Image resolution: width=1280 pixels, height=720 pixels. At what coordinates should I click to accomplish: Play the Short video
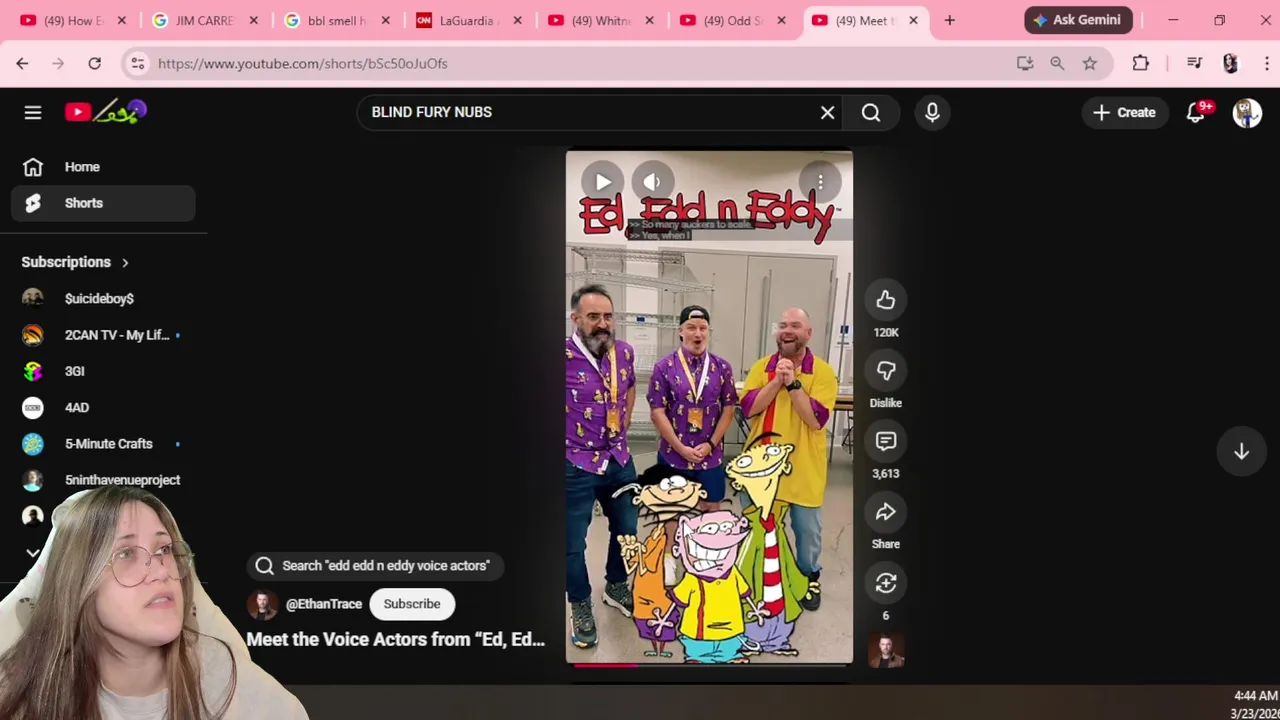(602, 182)
